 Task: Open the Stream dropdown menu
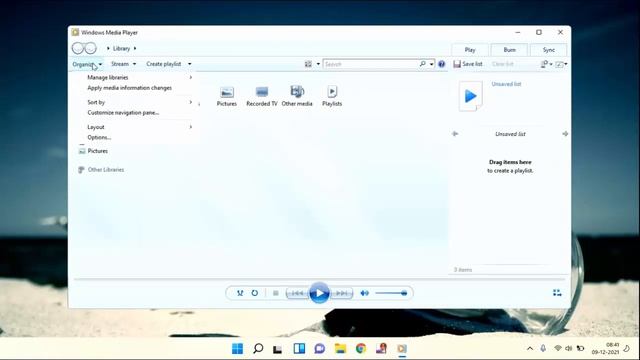[x=123, y=64]
